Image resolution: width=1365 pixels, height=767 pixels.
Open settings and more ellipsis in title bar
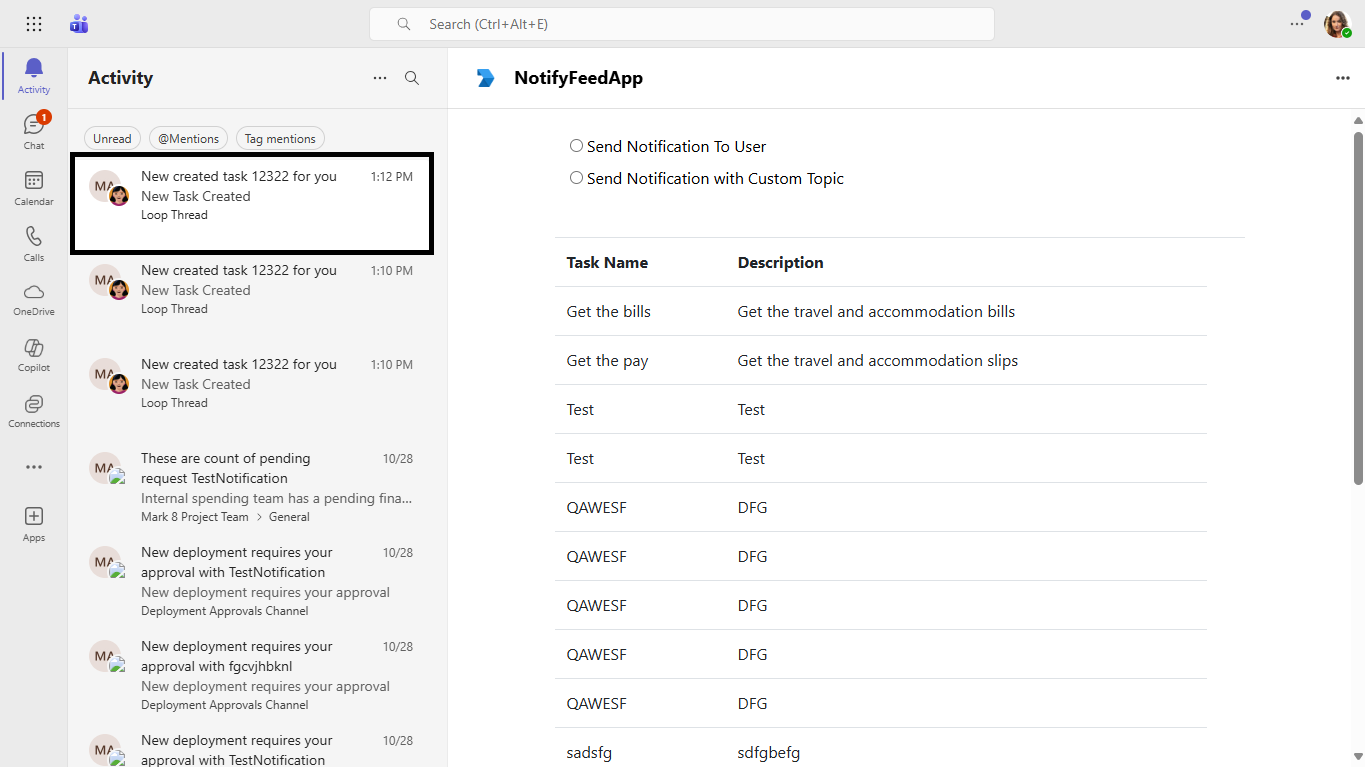(1297, 24)
